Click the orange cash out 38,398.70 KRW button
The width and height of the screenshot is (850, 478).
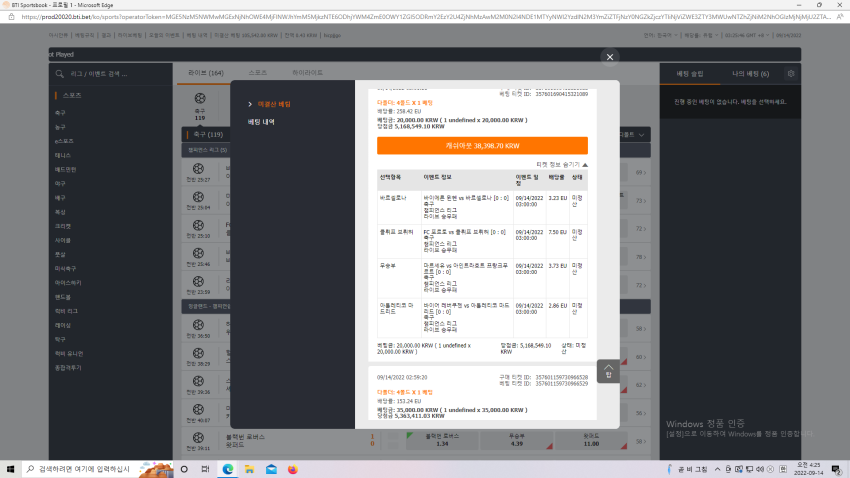[482, 145]
